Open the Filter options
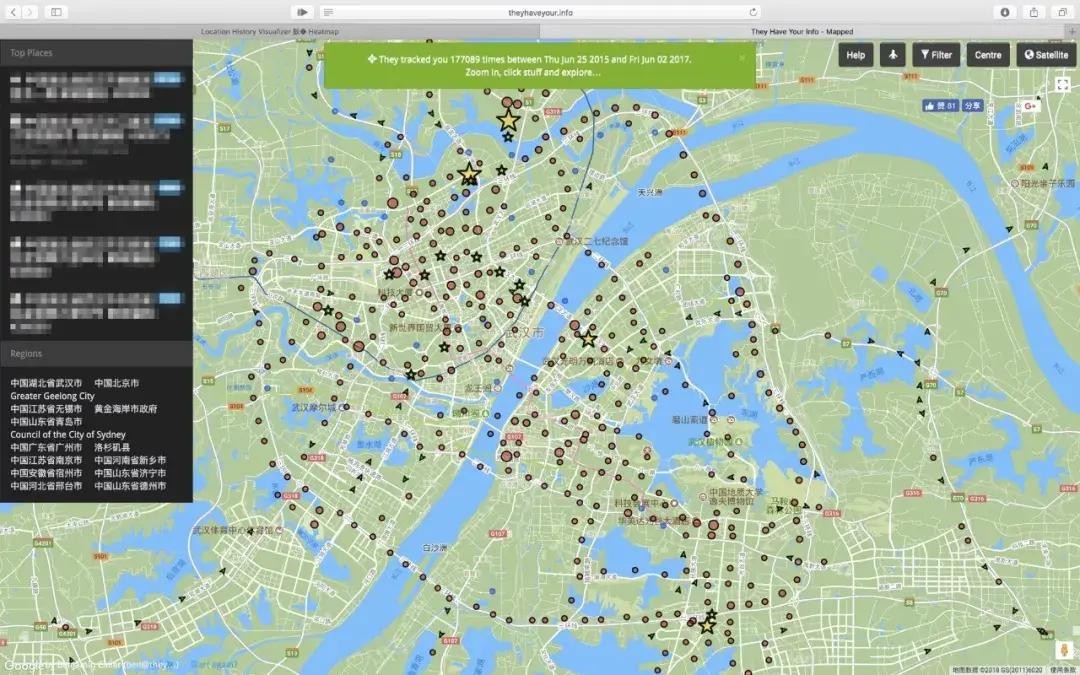 pyautogui.click(x=936, y=55)
